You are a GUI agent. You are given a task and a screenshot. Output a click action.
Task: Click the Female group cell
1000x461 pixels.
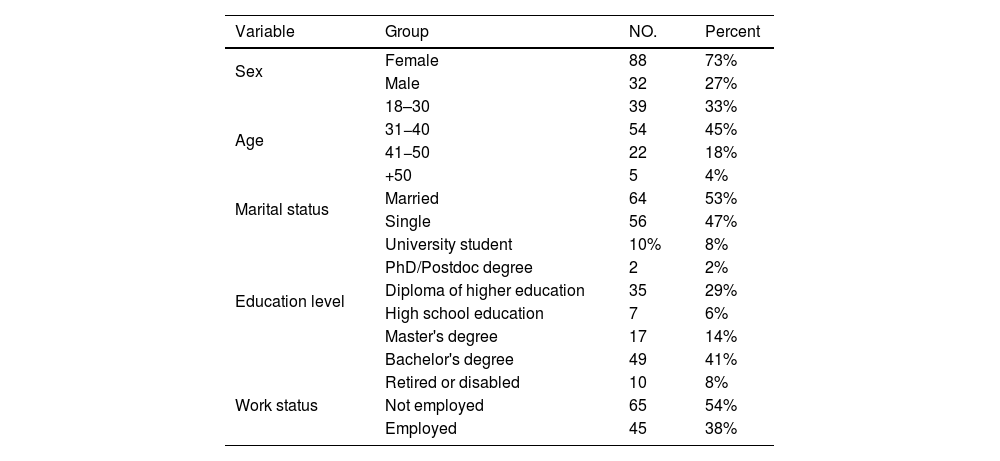click(411, 61)
